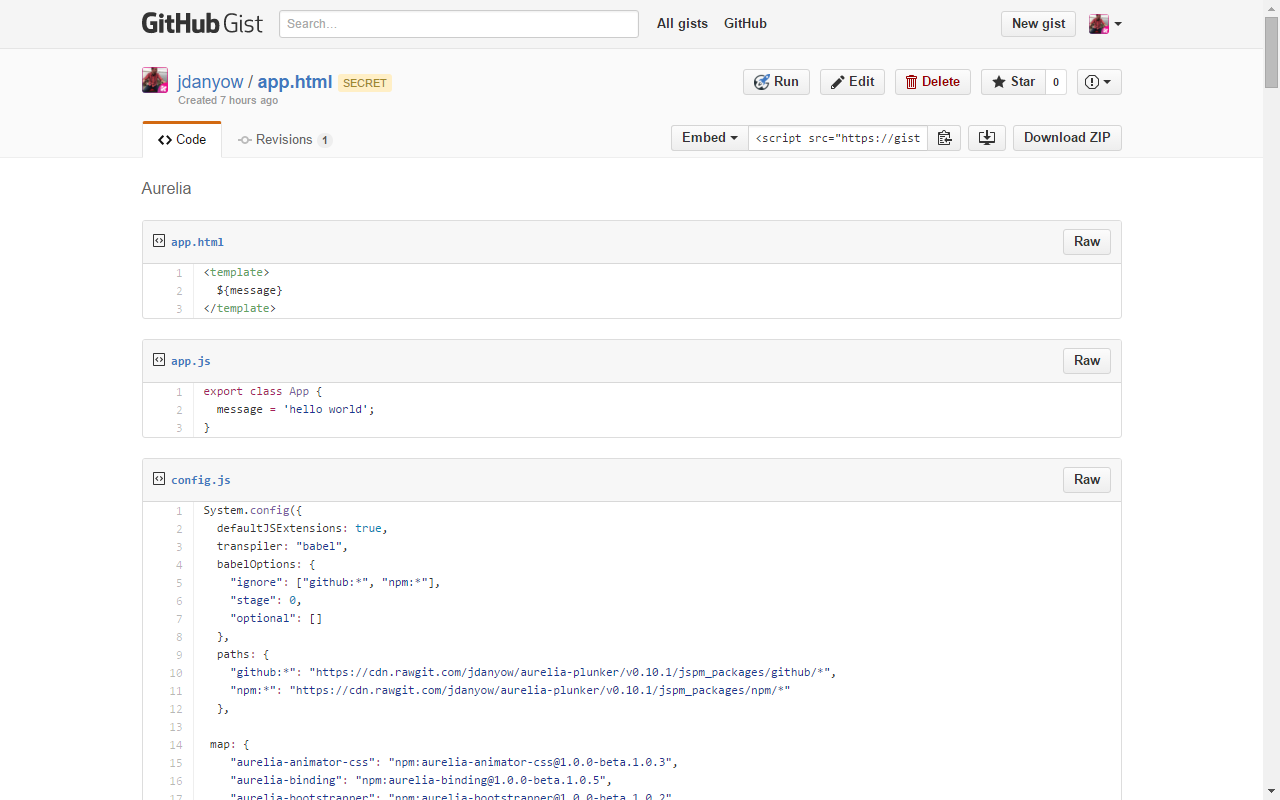The width and height of the screenshot is (1280, 800).
Task: Click the save to desktop icon
Action: [986, 138]
